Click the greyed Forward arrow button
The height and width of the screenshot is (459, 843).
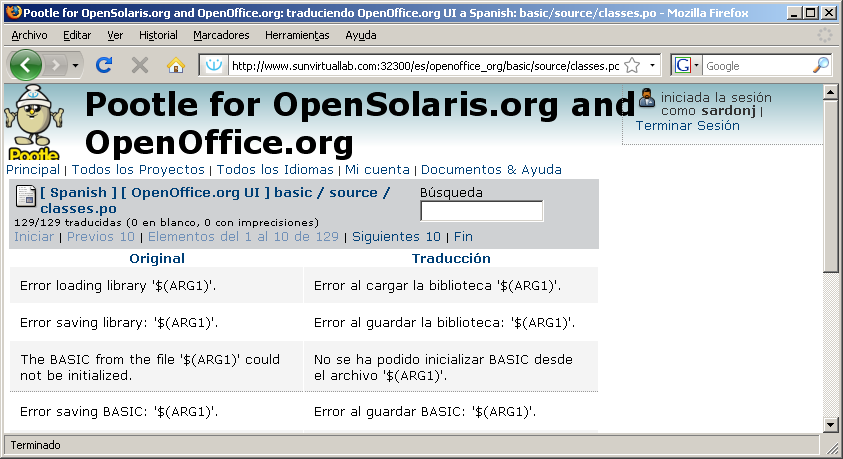click(x=54, y=66)
